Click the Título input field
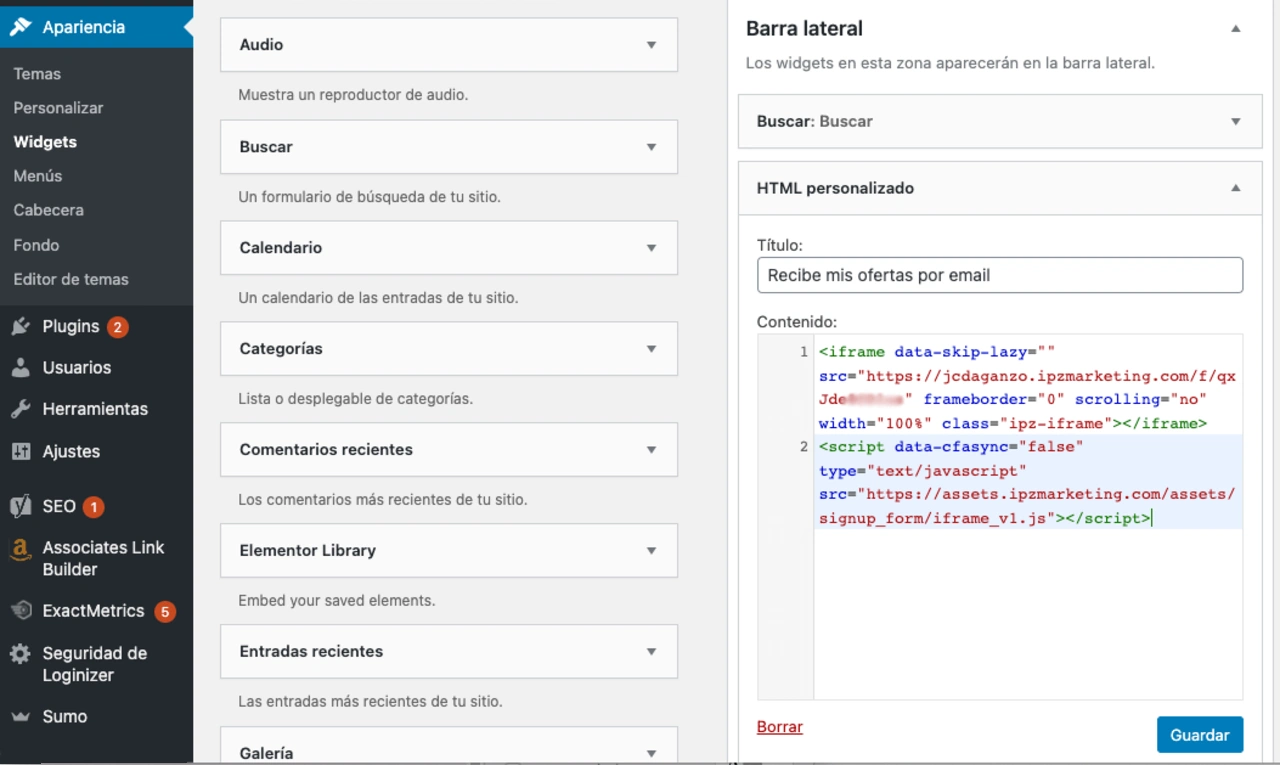This screenshot has width=1280, height=765. pyautogui.click(x=1000, y=275)
